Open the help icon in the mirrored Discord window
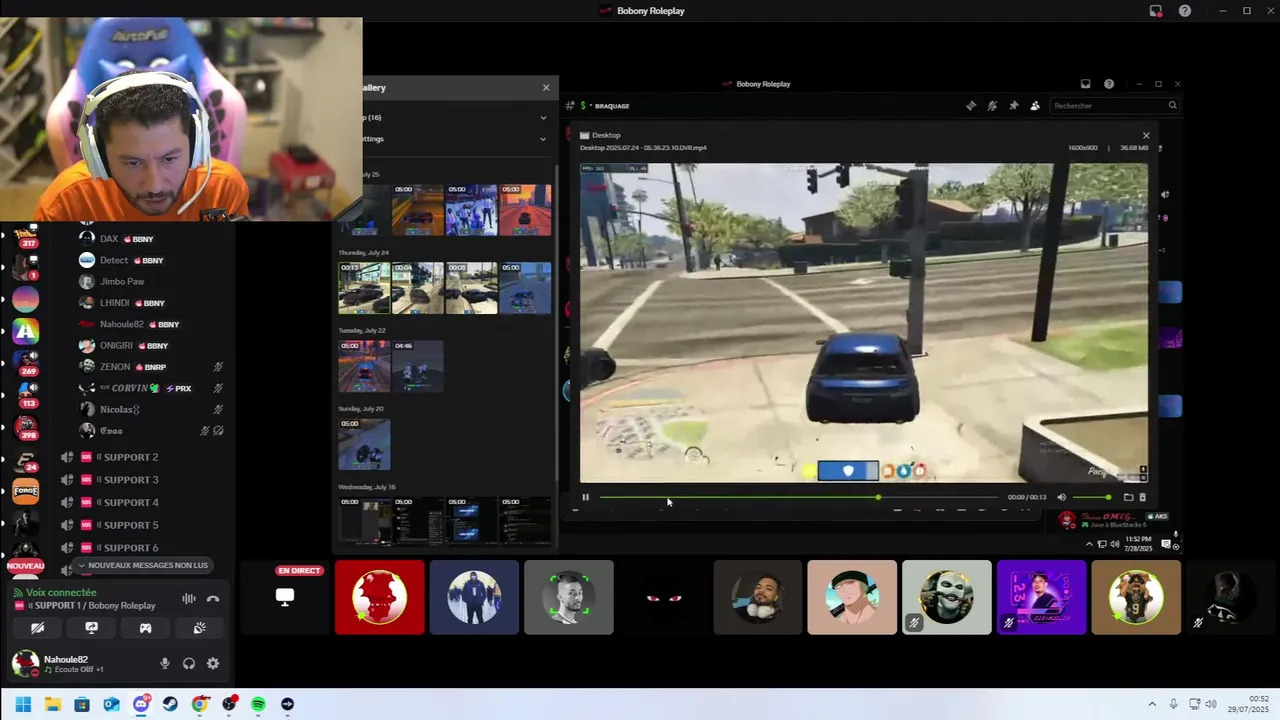This screenshot has width=1280, height=720. tap(1109, 84)
